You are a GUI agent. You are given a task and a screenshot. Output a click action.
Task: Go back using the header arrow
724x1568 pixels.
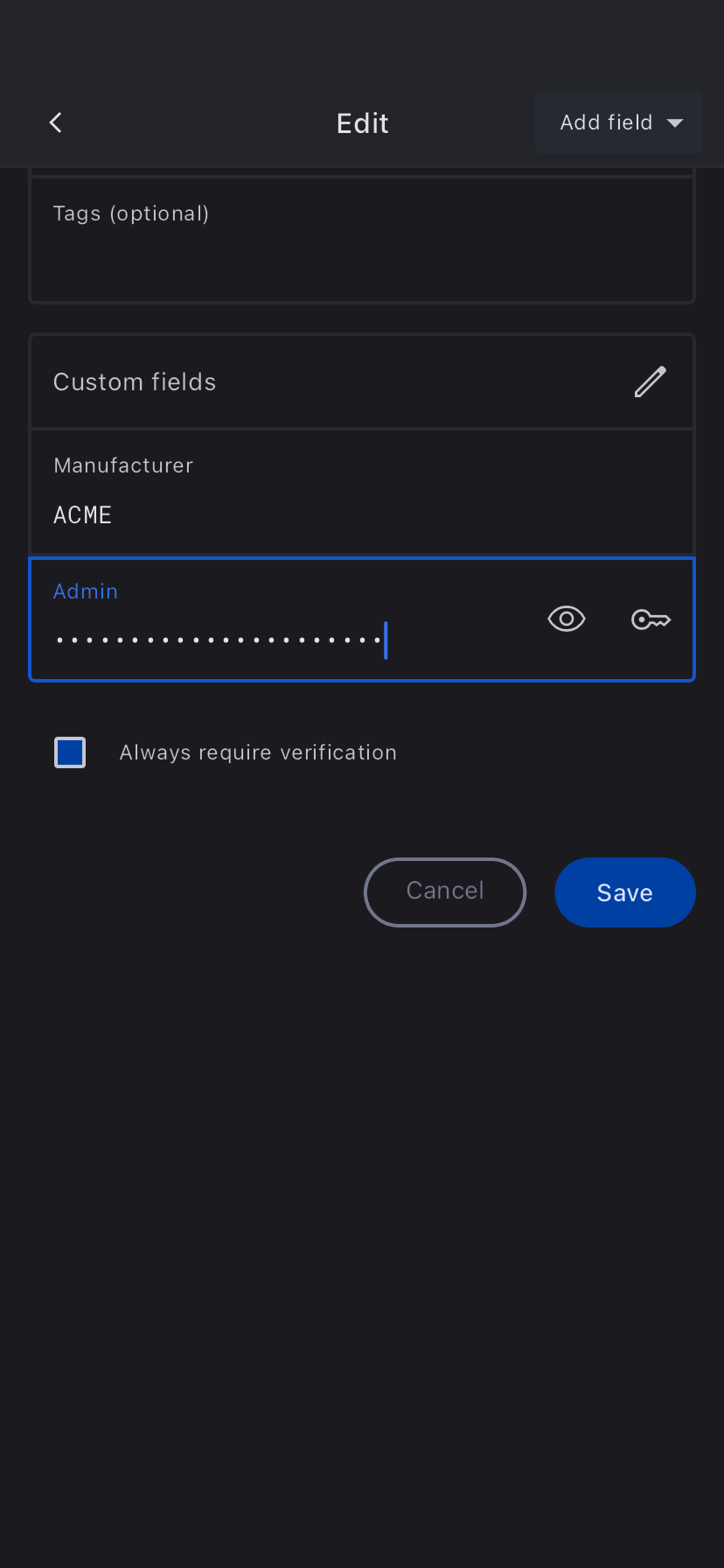56,122
